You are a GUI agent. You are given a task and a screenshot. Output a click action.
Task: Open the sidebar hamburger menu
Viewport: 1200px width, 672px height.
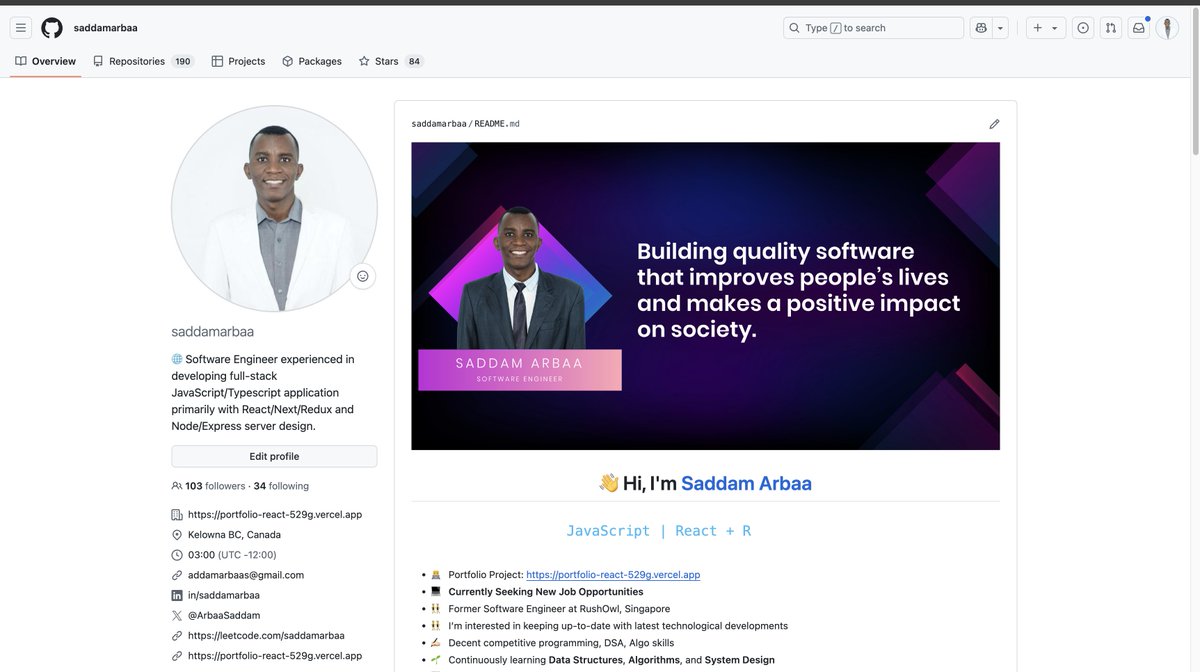point(20,27)
